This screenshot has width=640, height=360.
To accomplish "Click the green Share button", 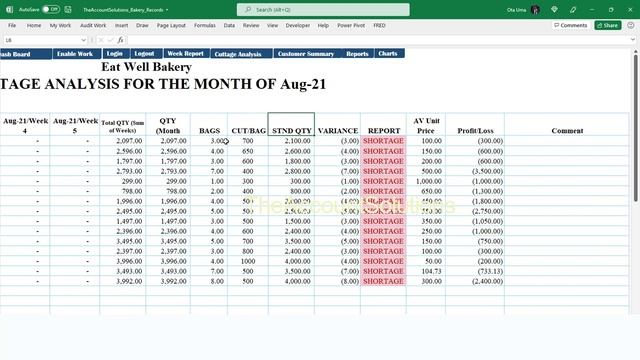I will [x=608, y=25].
